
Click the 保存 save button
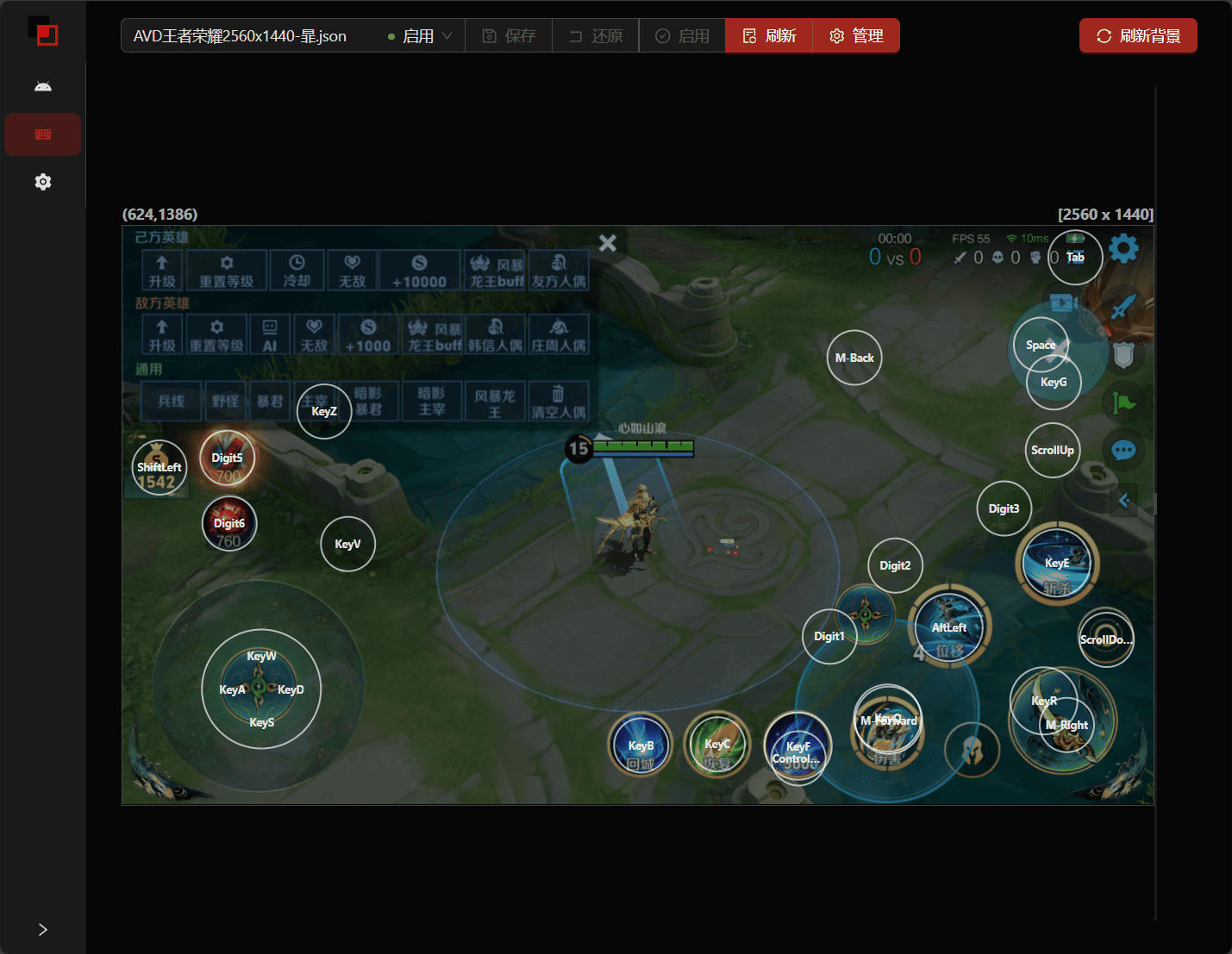point(509,36)
